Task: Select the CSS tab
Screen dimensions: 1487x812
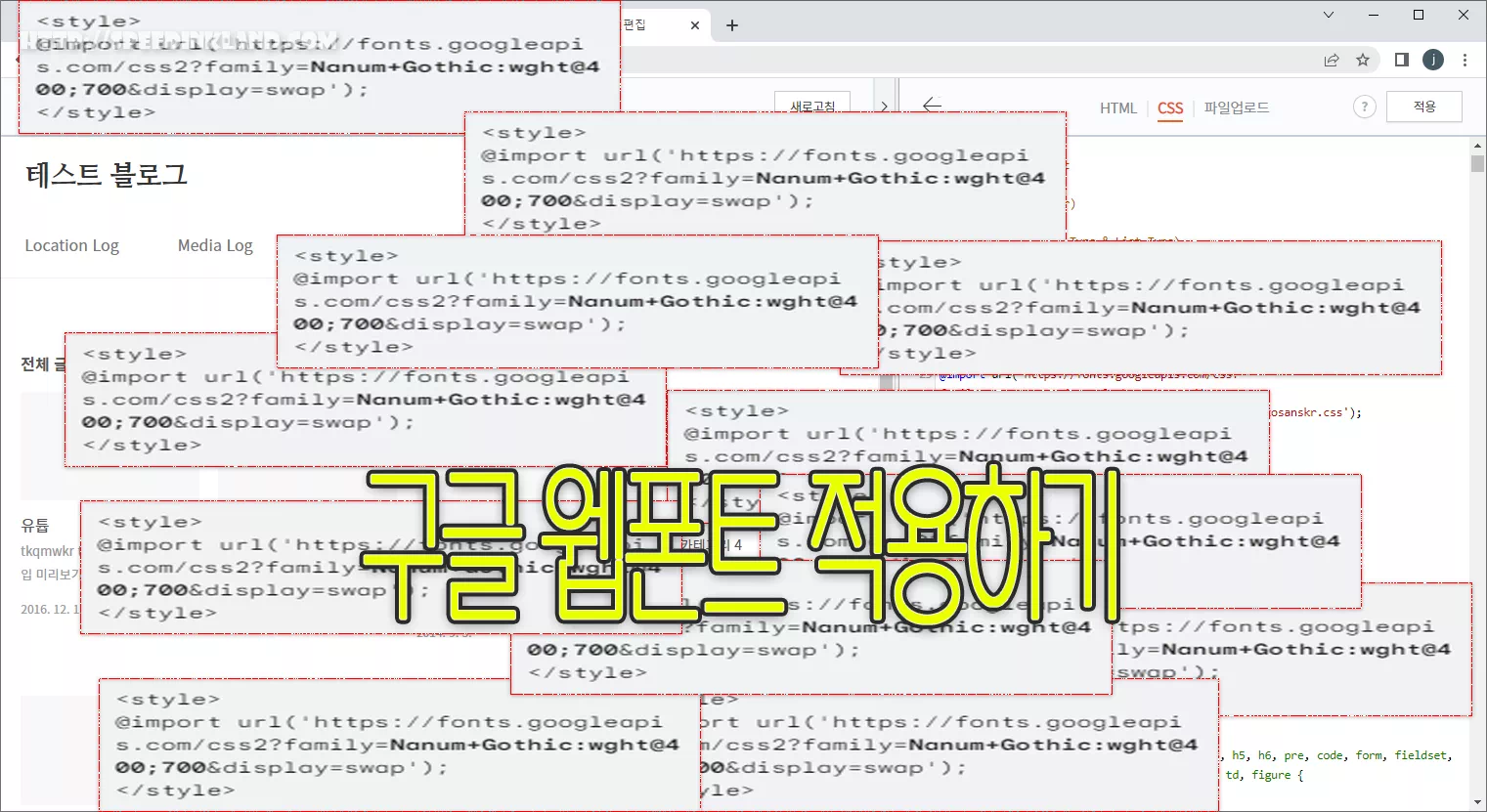Action: (x=1170, y=108)
